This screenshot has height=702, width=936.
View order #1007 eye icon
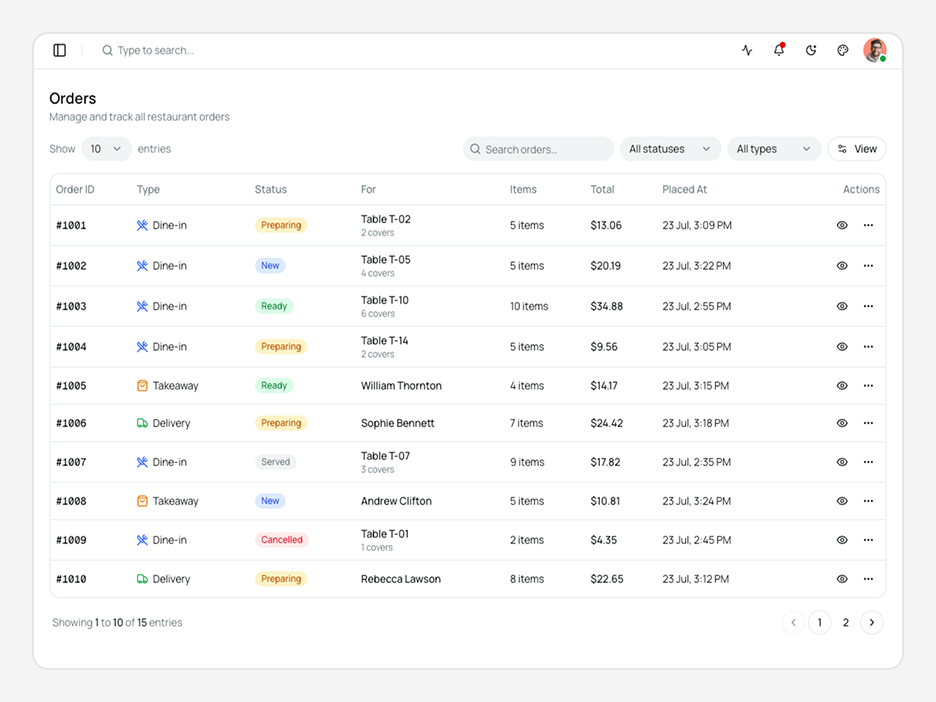tap(842, 462)
